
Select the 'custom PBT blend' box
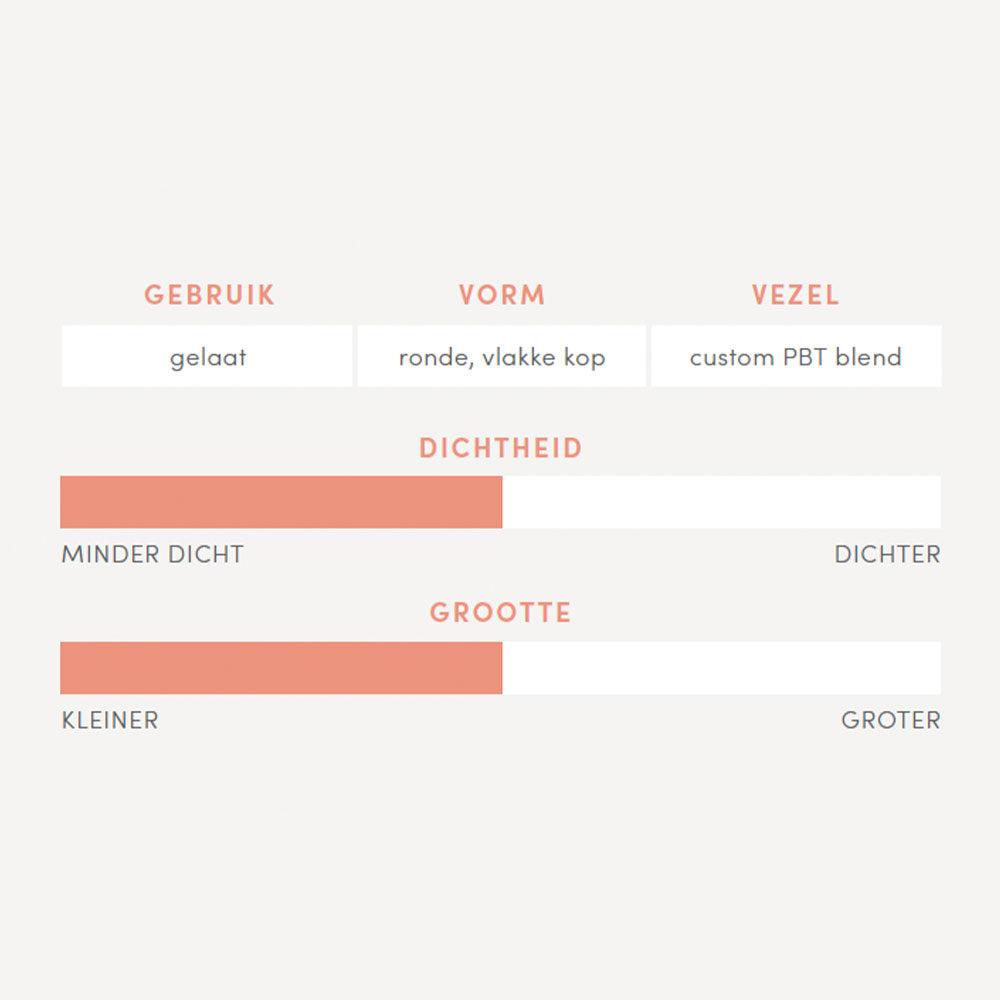pyautogui.click(x=797, y=356)
